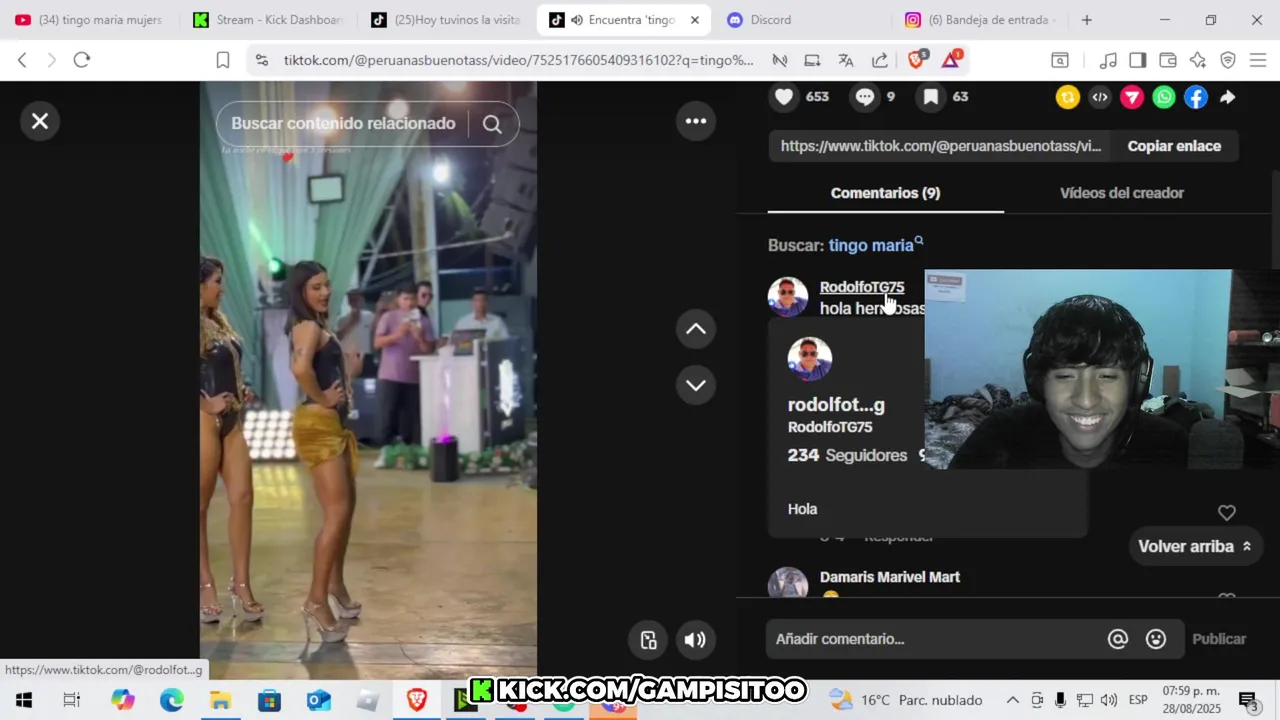Image resolution: width=1280 pixels, height=720 pixels.
Task: Switch to the Vídeos del creador tab
Action: [1122, 193]
